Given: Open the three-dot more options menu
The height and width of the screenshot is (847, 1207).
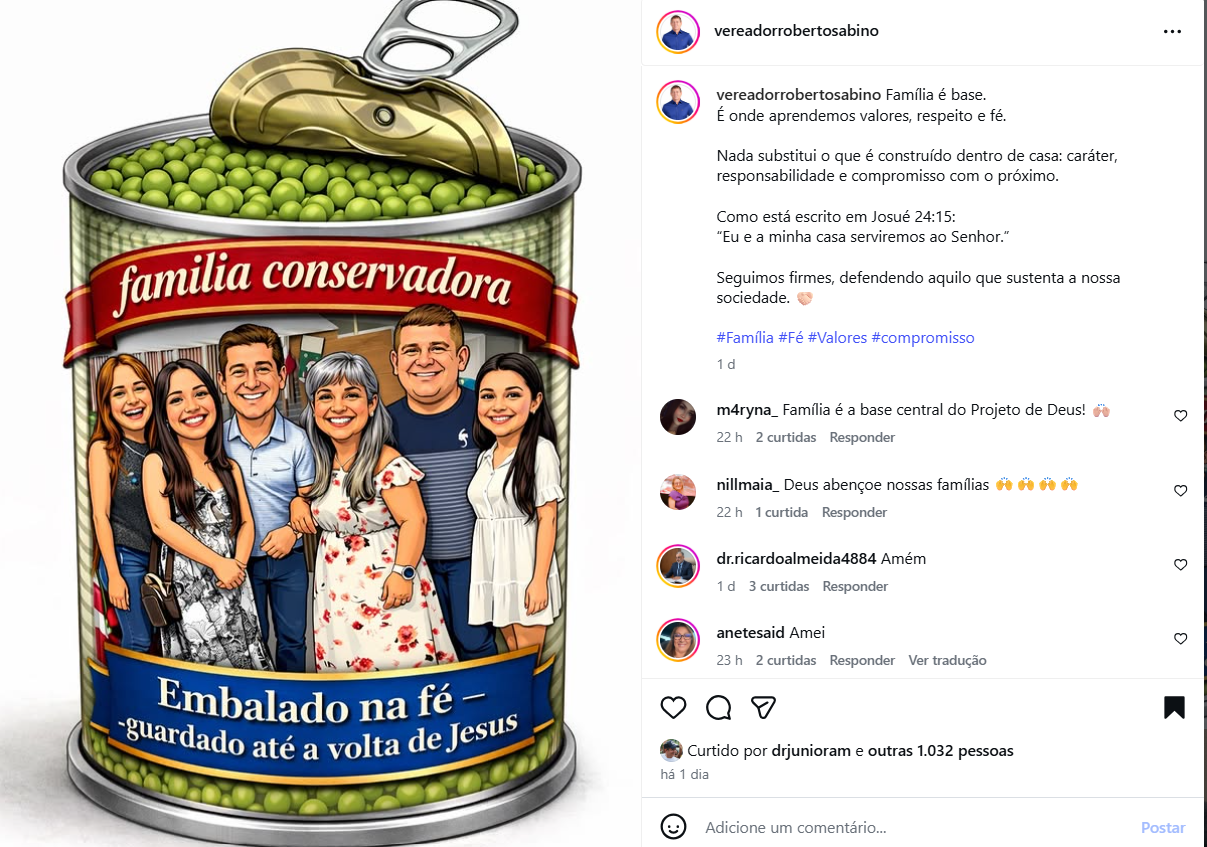Looking at the screenshot, I should tap(1172, 31).
